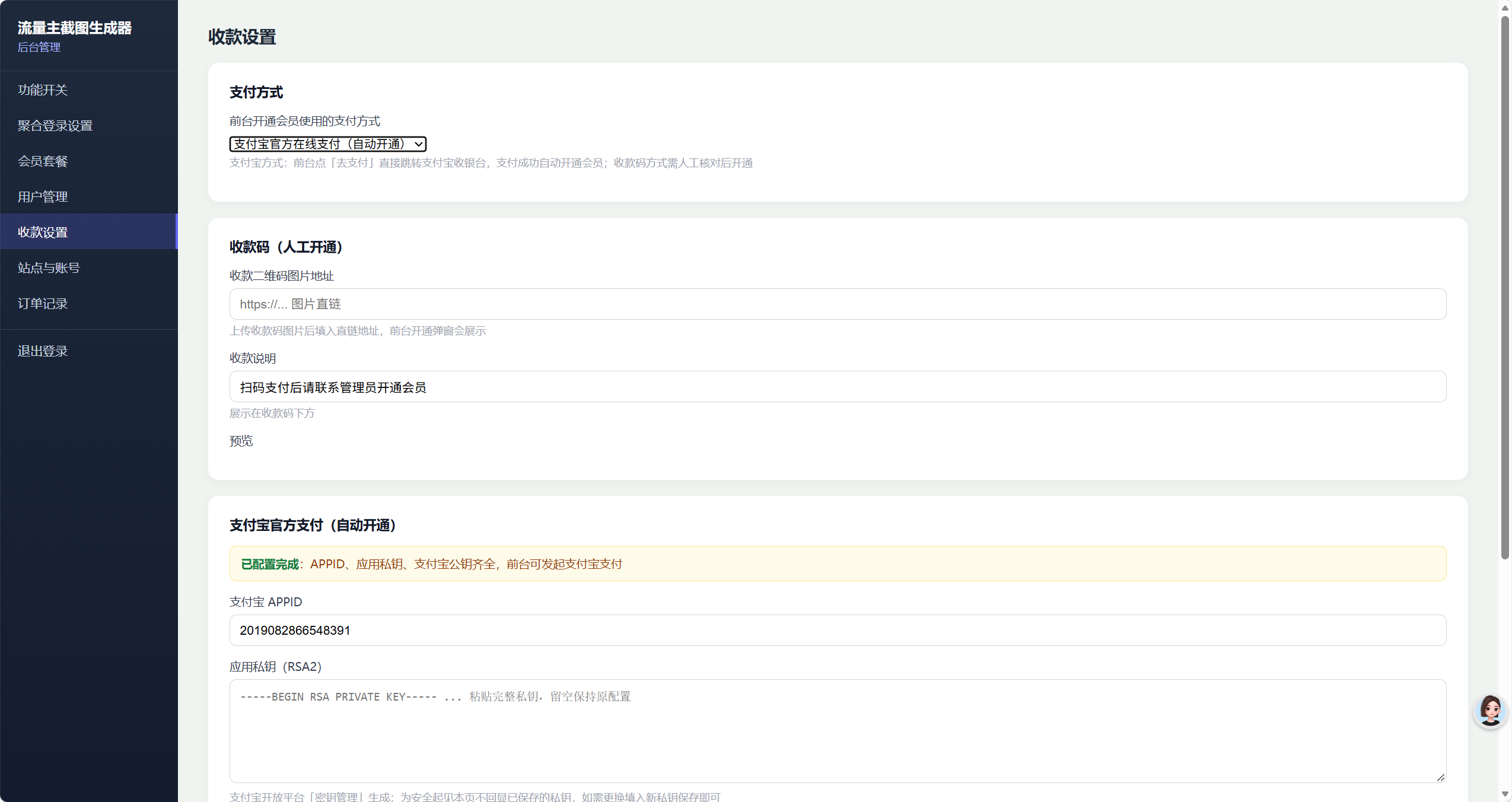Click the scrollbar down arrow

(x=1505, y=794)
